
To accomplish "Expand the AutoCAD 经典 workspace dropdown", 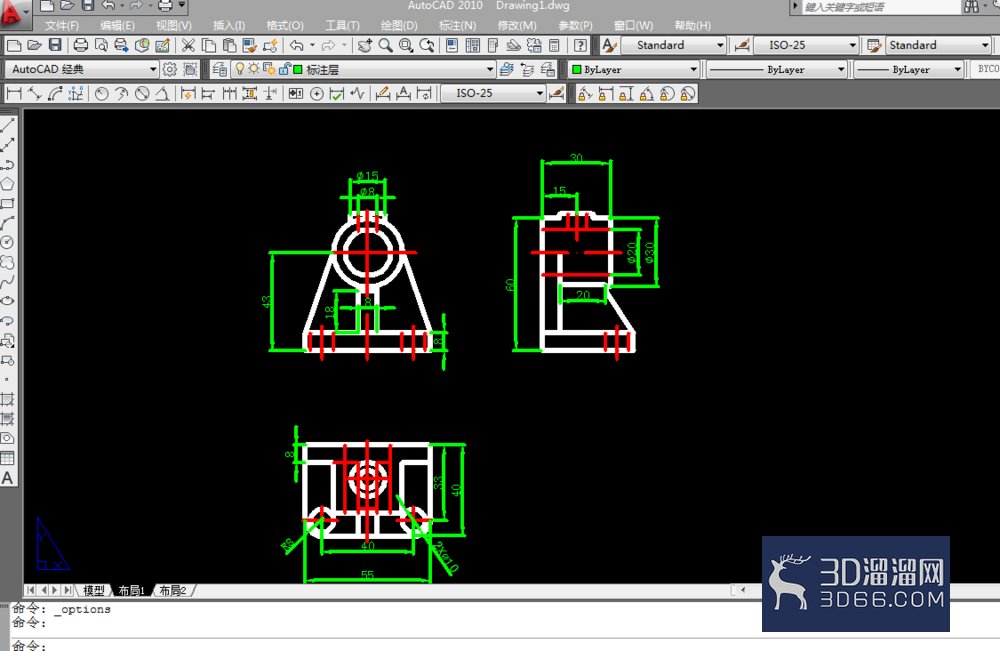I will (x=153, y=69).
